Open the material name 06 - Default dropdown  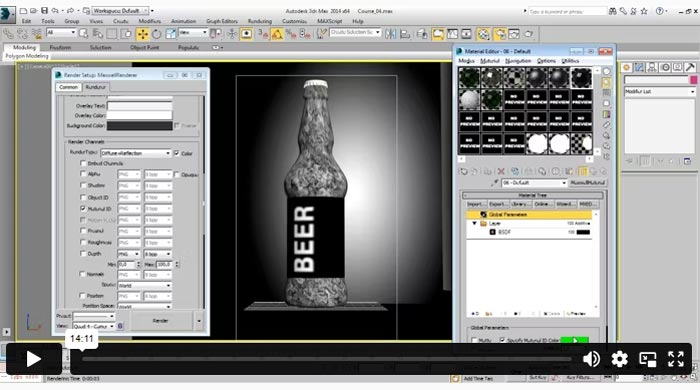click(534, 183)
